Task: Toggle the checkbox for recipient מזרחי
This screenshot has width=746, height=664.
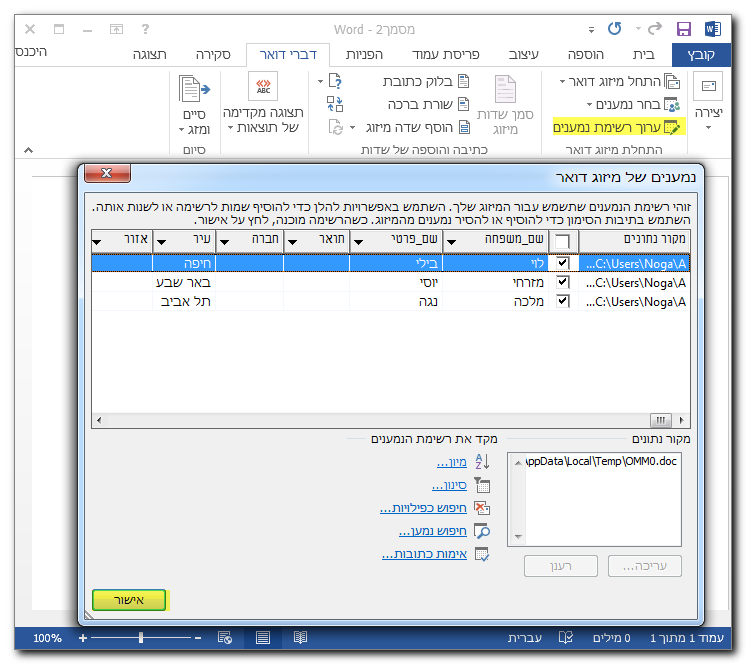Action: [x=563, y=282]
